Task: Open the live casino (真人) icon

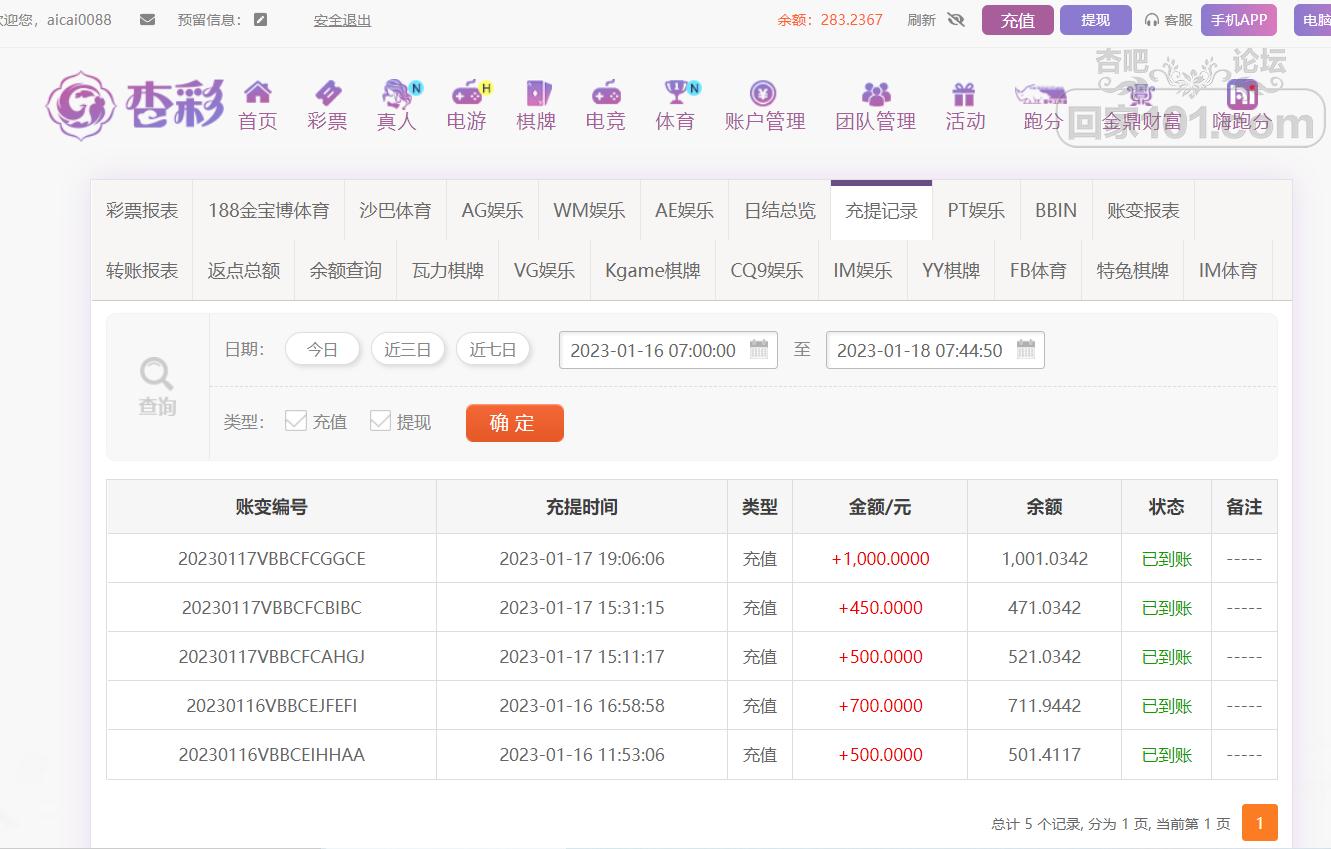Action: pos(396,94)
